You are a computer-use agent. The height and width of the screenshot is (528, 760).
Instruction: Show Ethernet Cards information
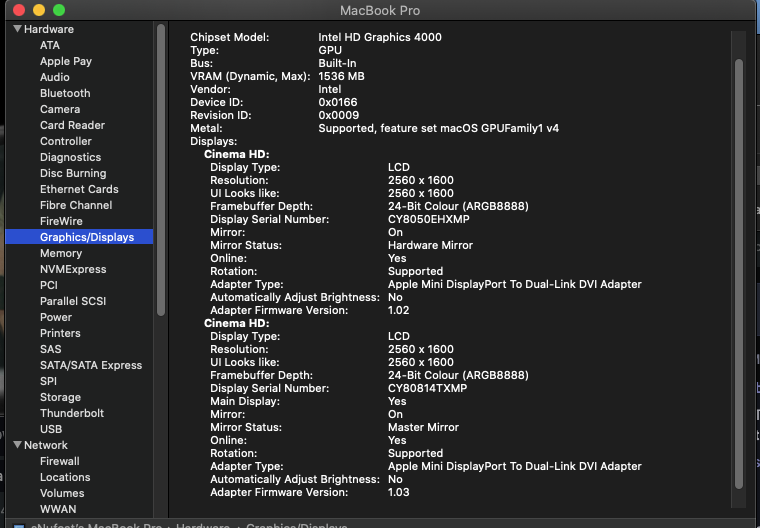79,189
